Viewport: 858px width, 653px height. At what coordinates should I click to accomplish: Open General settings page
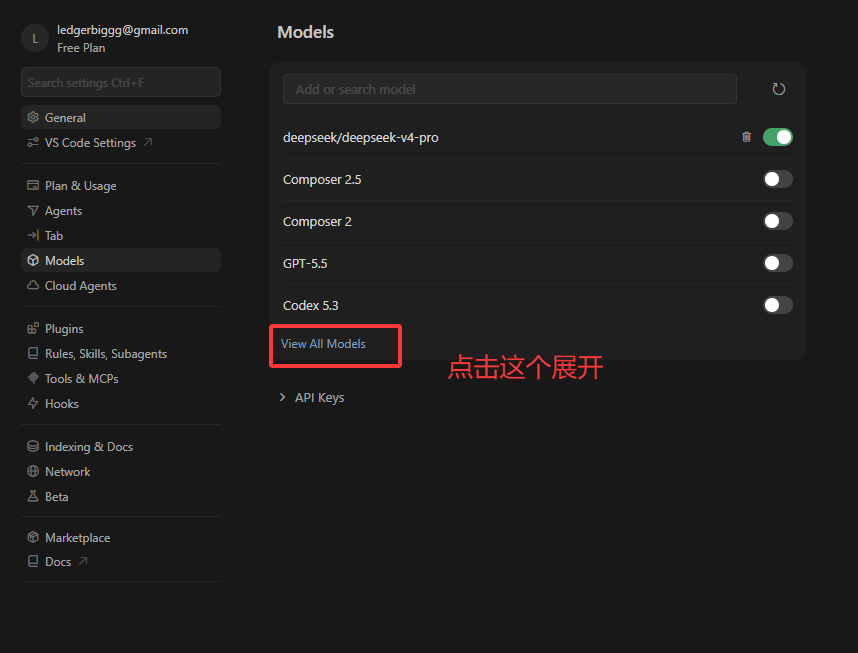click(x=121, y=117)
